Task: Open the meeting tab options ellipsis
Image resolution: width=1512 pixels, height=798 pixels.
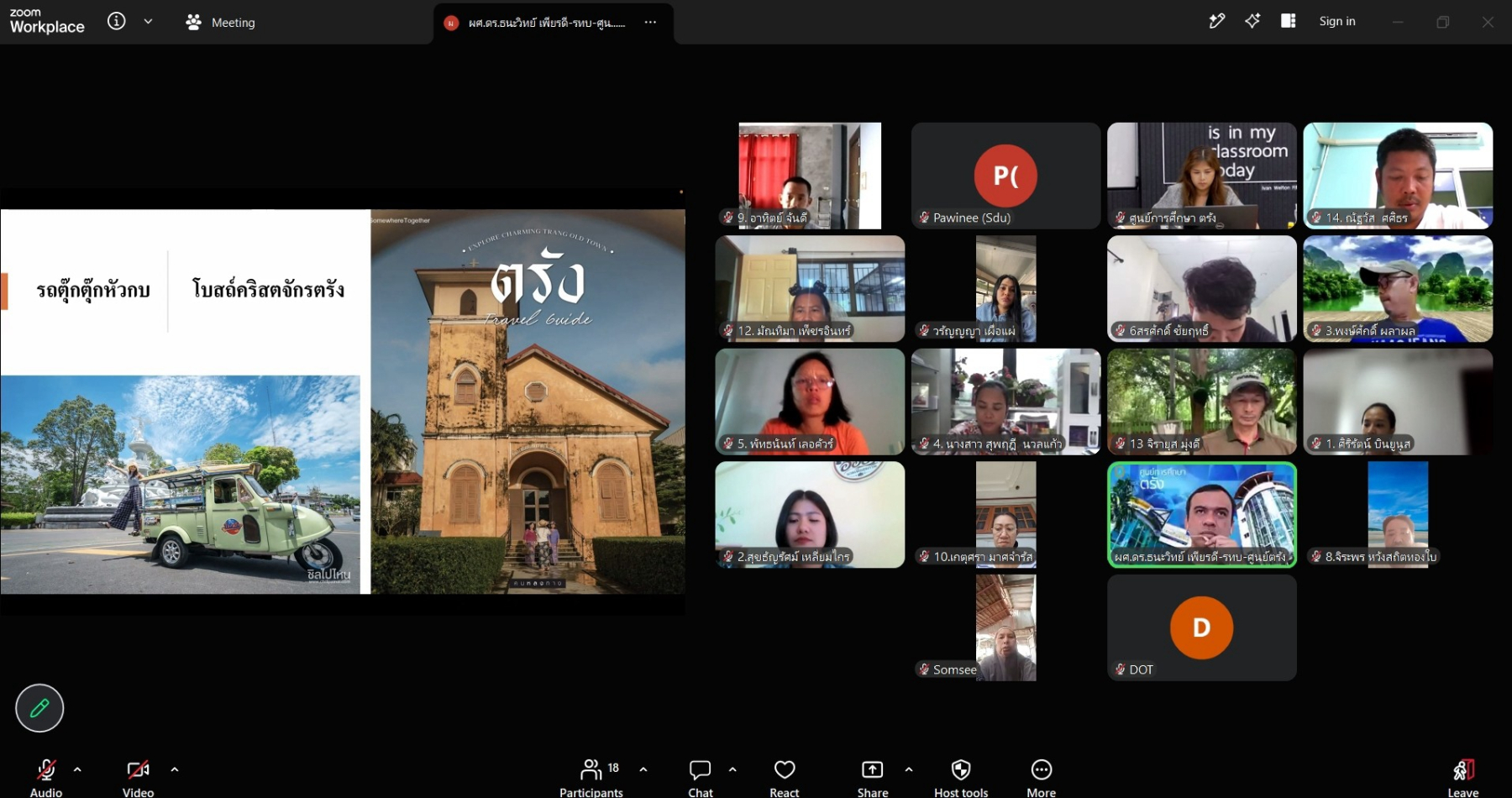Action: [x=650, y=23]
